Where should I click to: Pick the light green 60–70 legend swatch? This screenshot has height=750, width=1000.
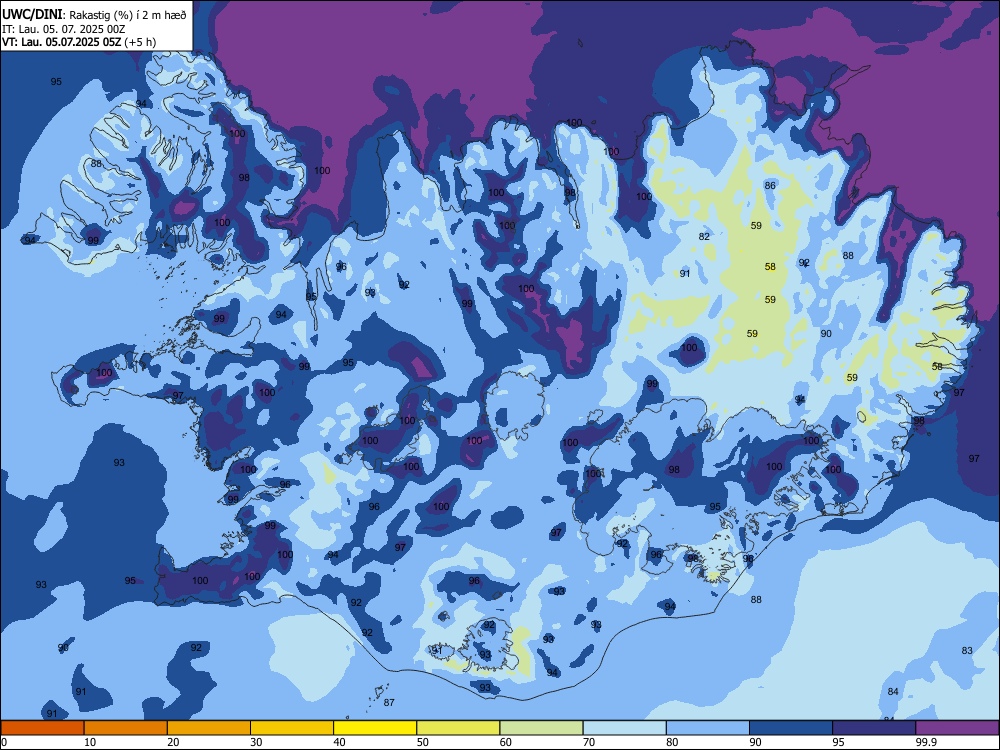(541, 728)
